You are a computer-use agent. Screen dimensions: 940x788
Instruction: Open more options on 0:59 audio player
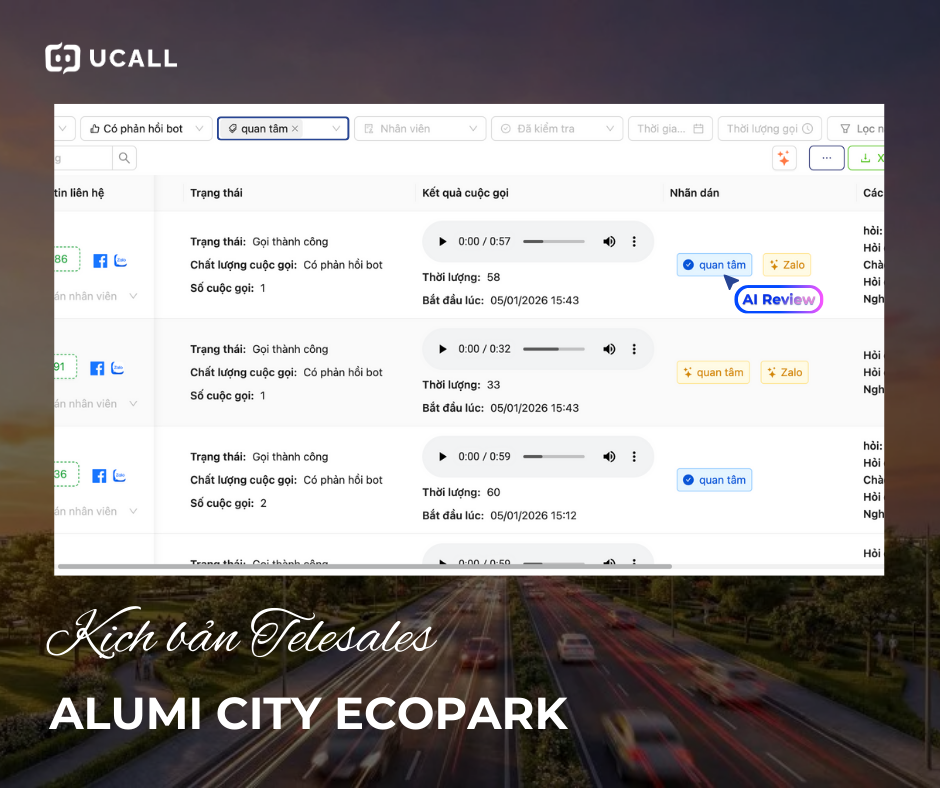[633, 457]
